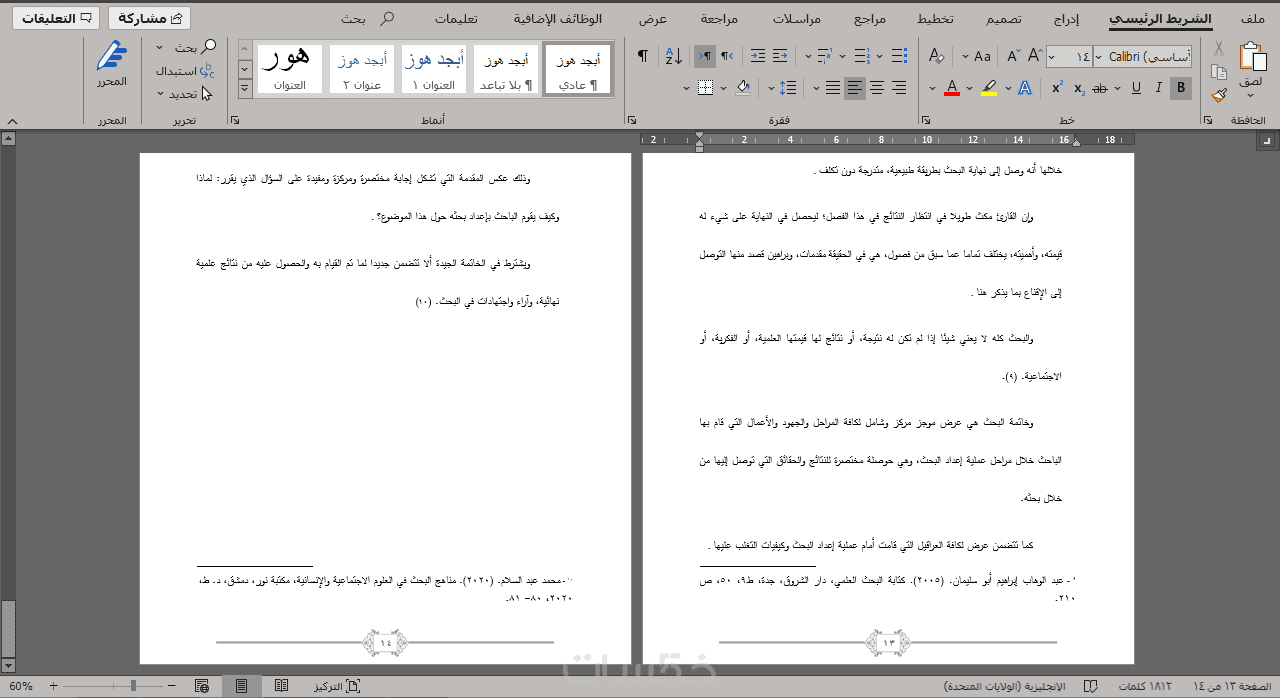Expand the styles gallery more button

coord(245,88)
